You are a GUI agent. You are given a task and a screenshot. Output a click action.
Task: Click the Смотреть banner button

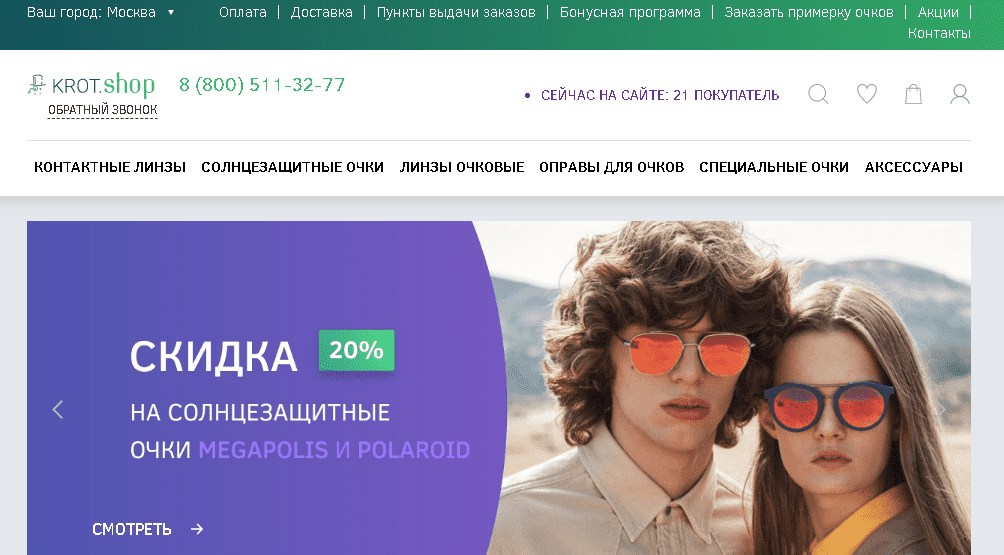[148, 529]
